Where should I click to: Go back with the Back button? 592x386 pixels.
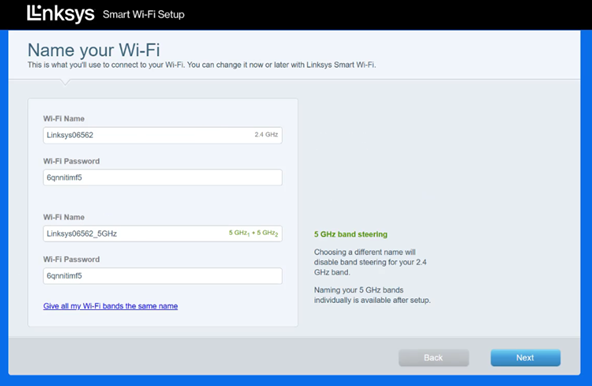point(434,358)
